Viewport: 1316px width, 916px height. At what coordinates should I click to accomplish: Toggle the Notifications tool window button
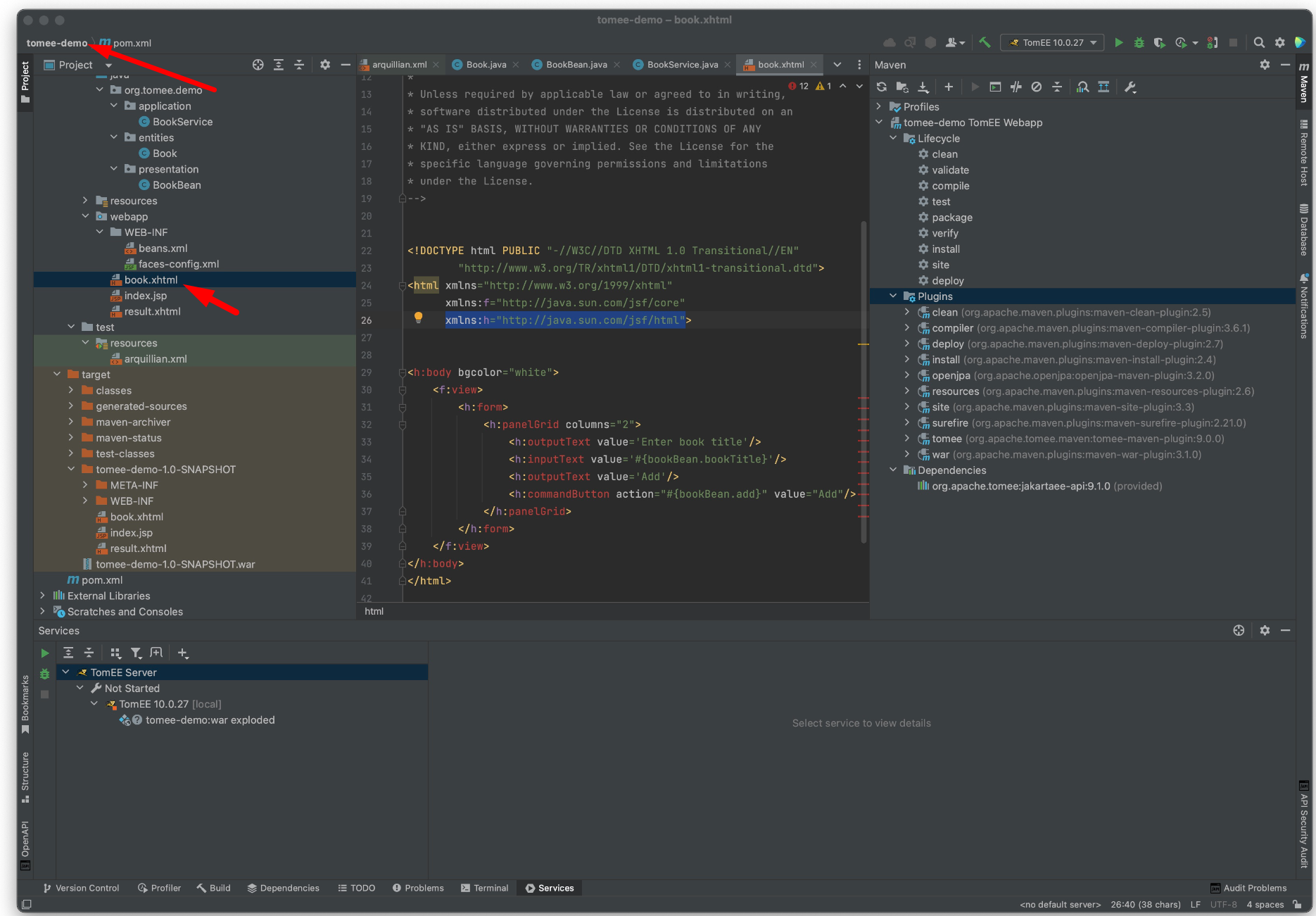pos(1304,306)
